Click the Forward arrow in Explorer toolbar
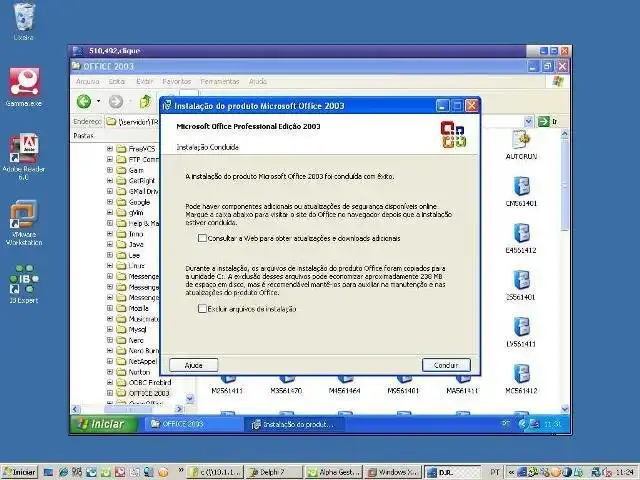This screenshot has width=640, height=480. point(116,101)
